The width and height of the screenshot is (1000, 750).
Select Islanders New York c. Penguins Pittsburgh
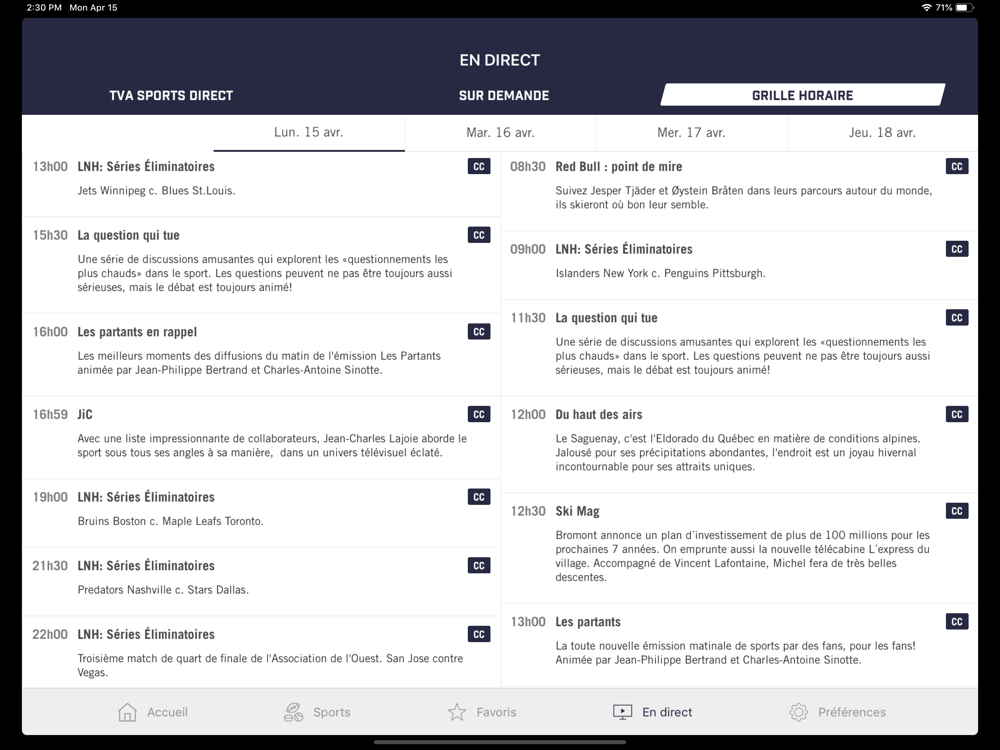click(660, 274)
